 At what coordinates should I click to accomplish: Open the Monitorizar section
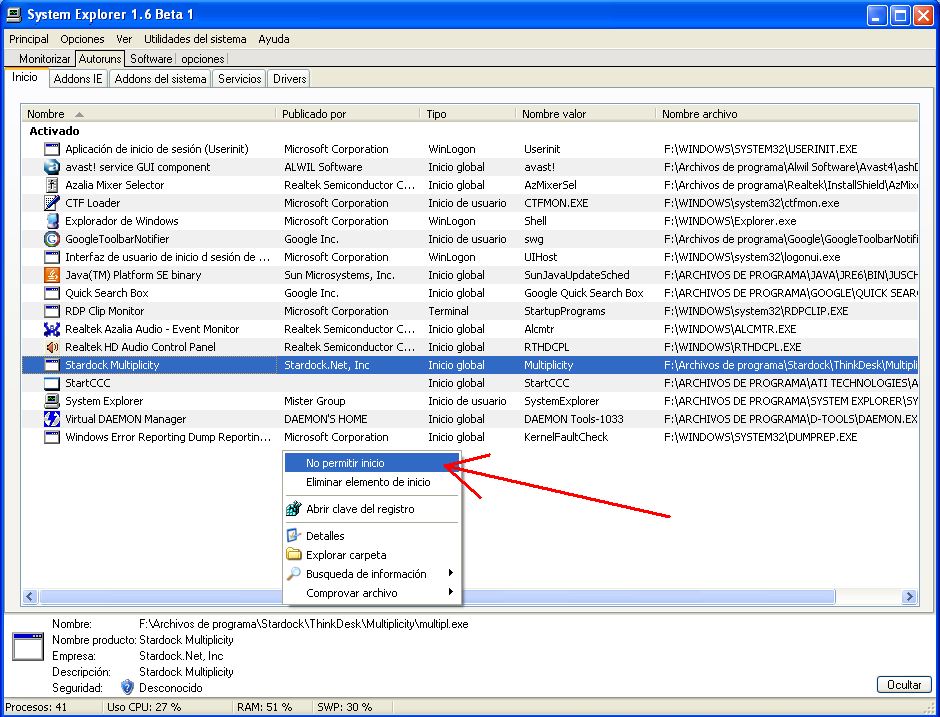coord(44,59)
